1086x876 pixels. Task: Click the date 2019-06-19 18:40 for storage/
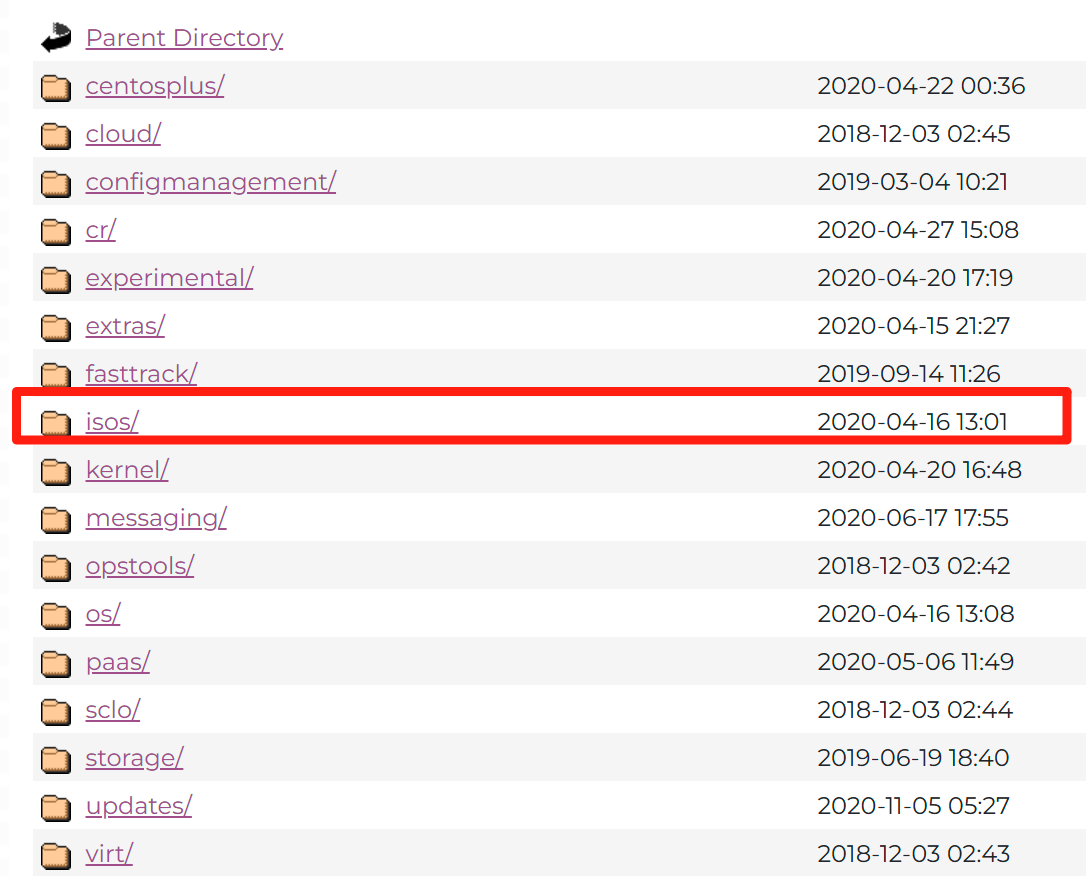[914, 758]
